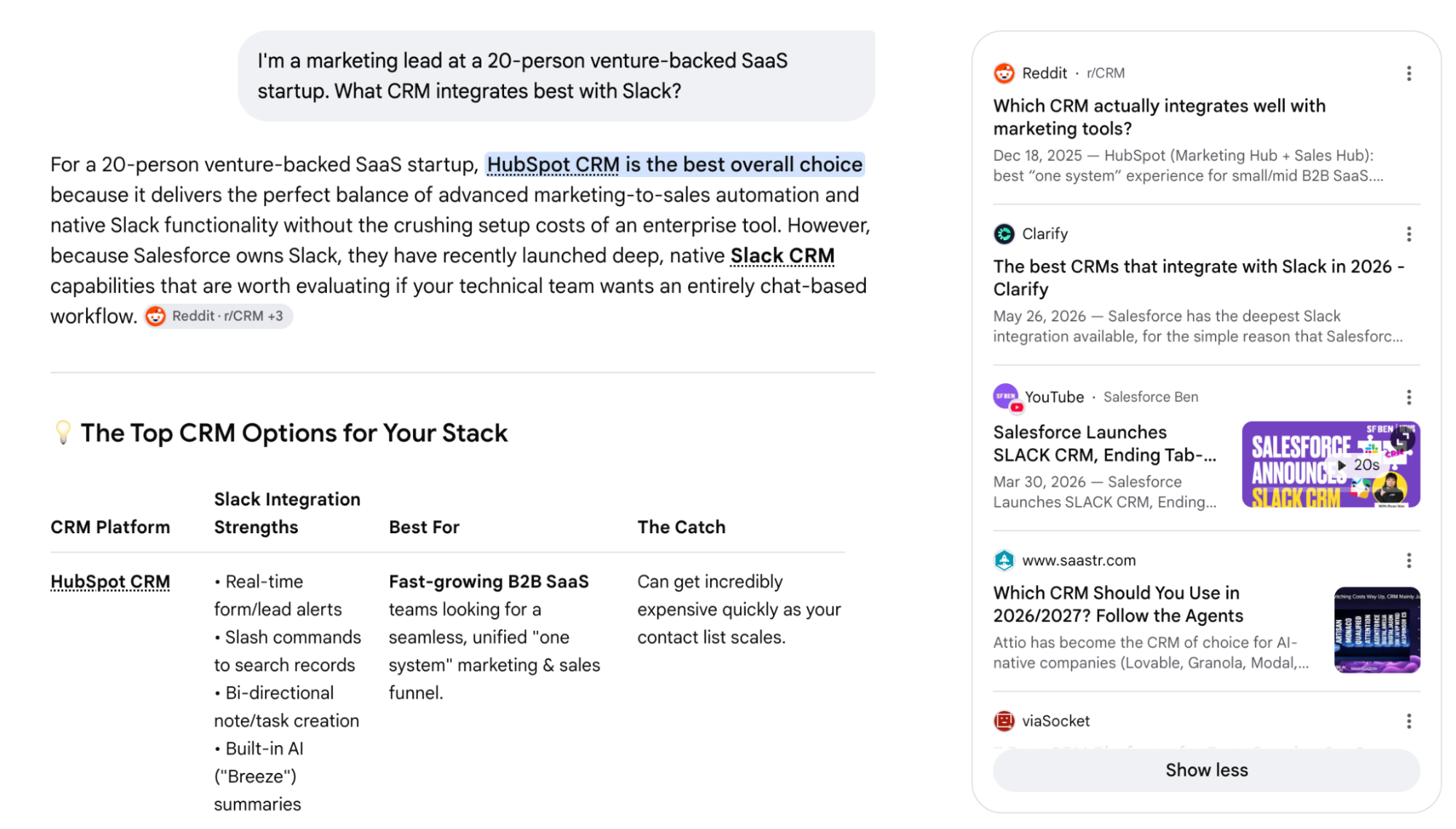Click the 'Bi-directional note/task creation' bullet
The image size is (1456, 829).
(x=286, y=707)
